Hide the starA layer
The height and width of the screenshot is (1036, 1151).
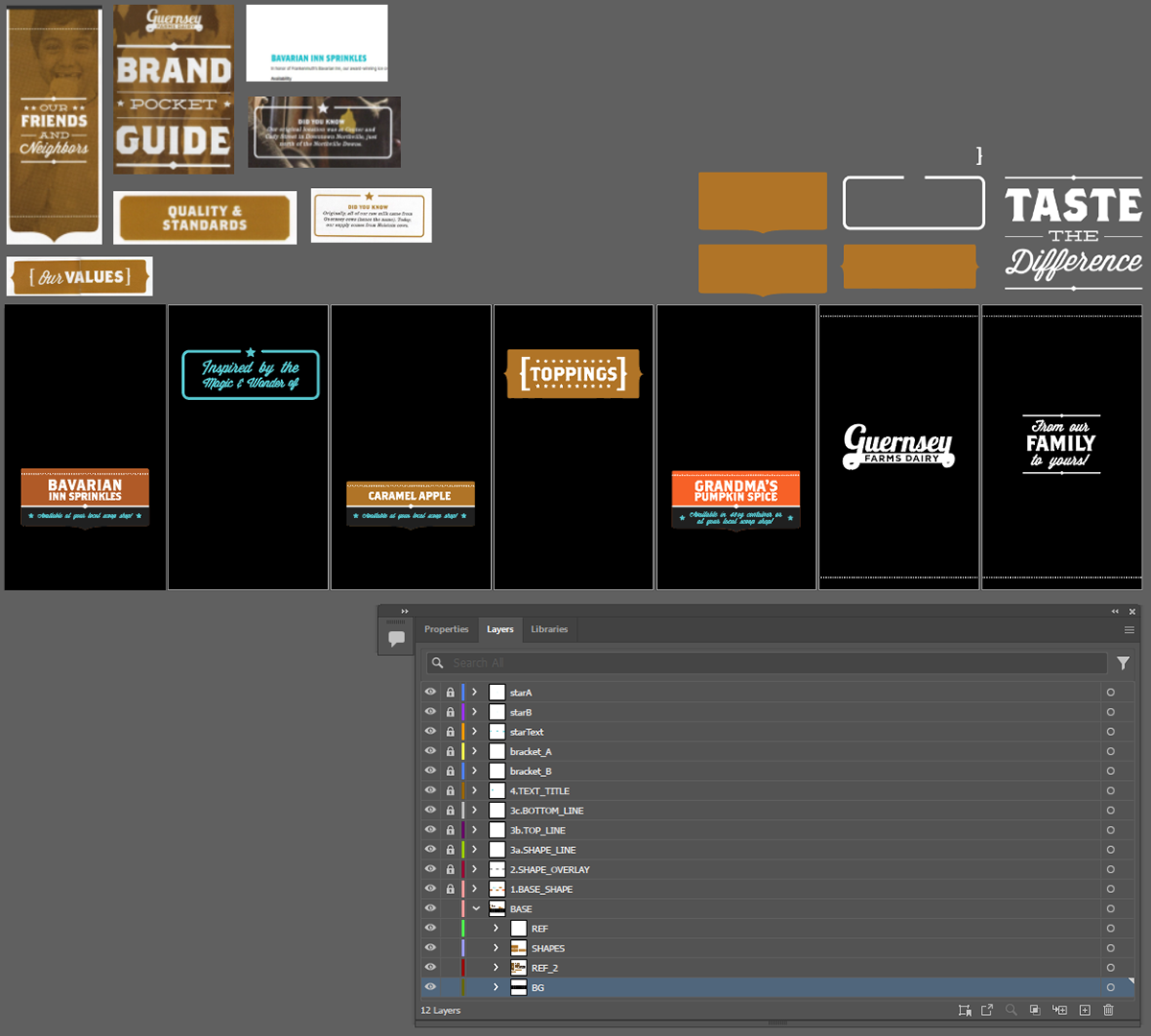click(430, 693)
